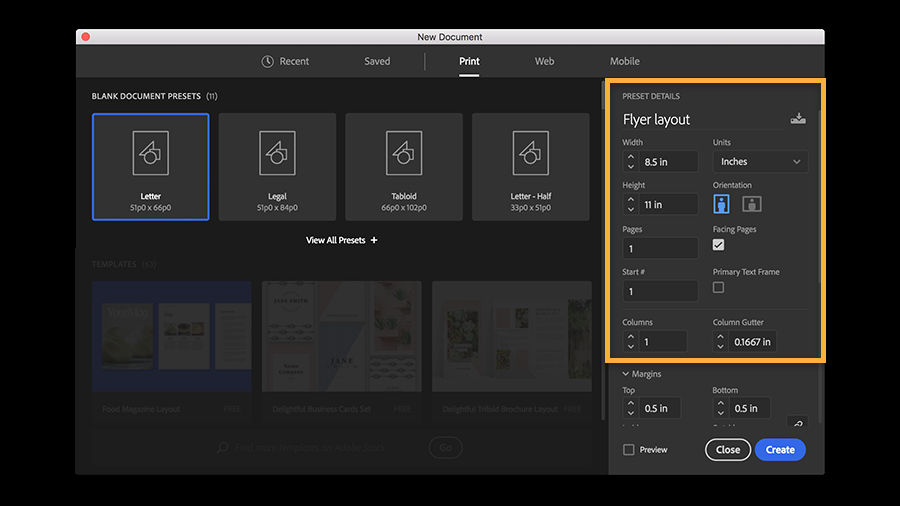The height and width of the screenshot is (506, 900).
Task: Select the Legal preset icon
Action: coord(277,153)
